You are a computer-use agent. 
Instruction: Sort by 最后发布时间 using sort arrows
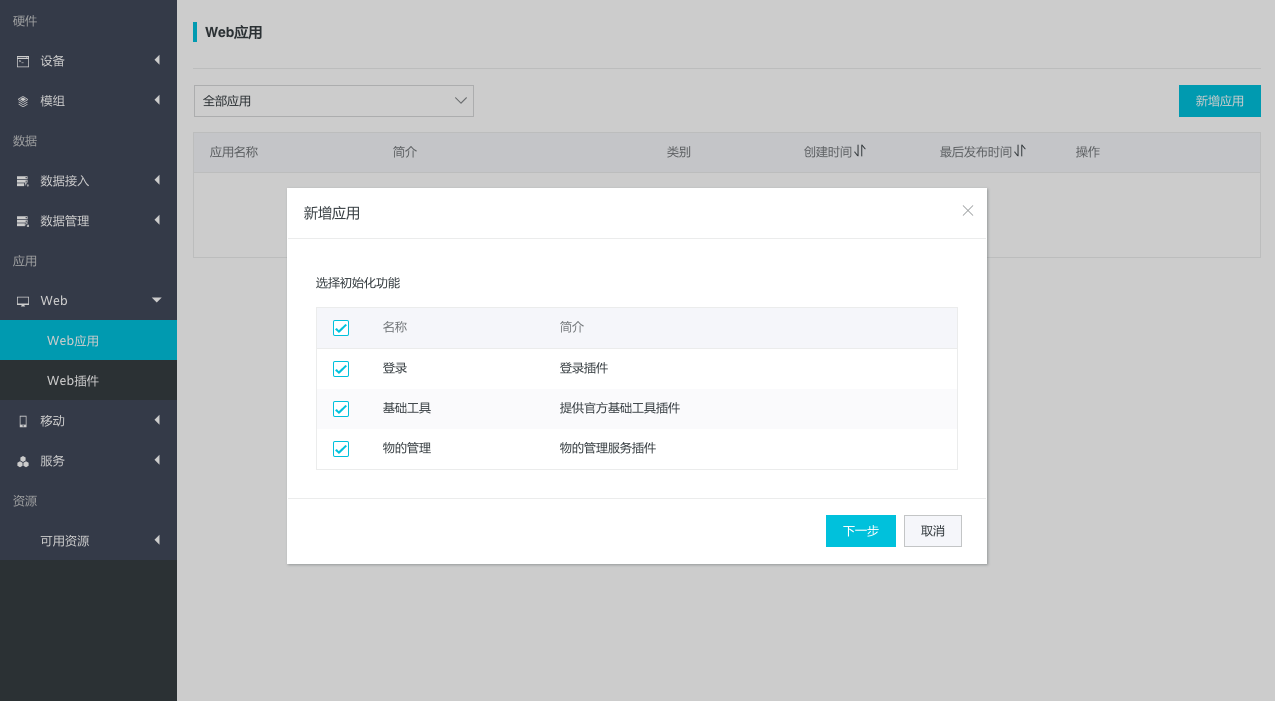tap(1020, 151)
